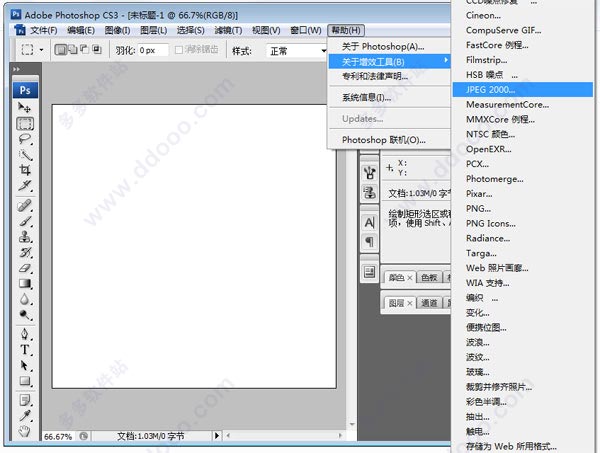The height and width of the screenshot is (453, 600).
Task: Select the Rectangle shape tool
Action: [x=25, y=381]
